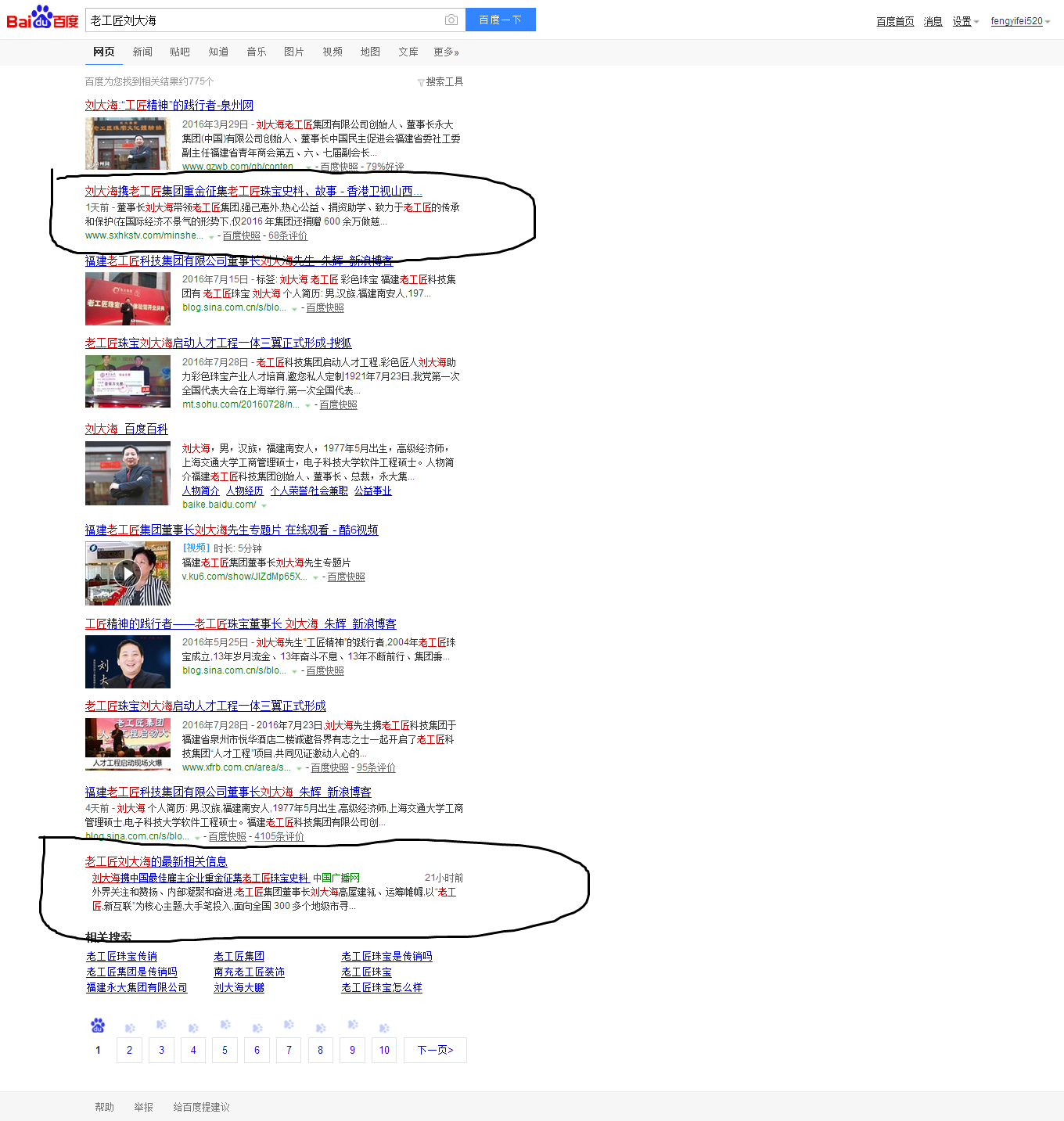Search related 福建永大集团有限公司
This screenshot has height=1121, width=1064.
tap(137, 987)
